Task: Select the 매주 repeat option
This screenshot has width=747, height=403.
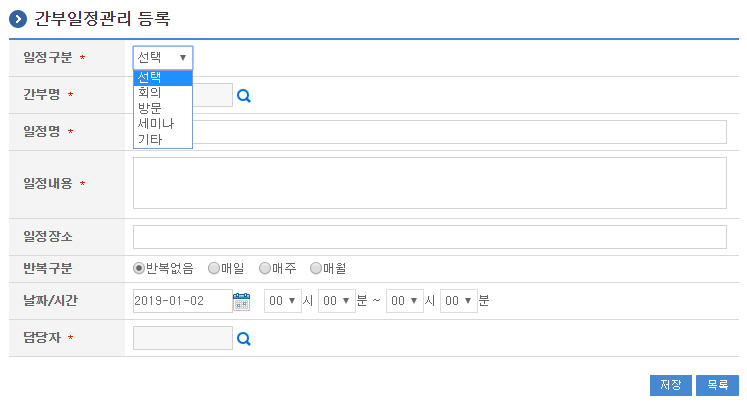Action: 265,268
